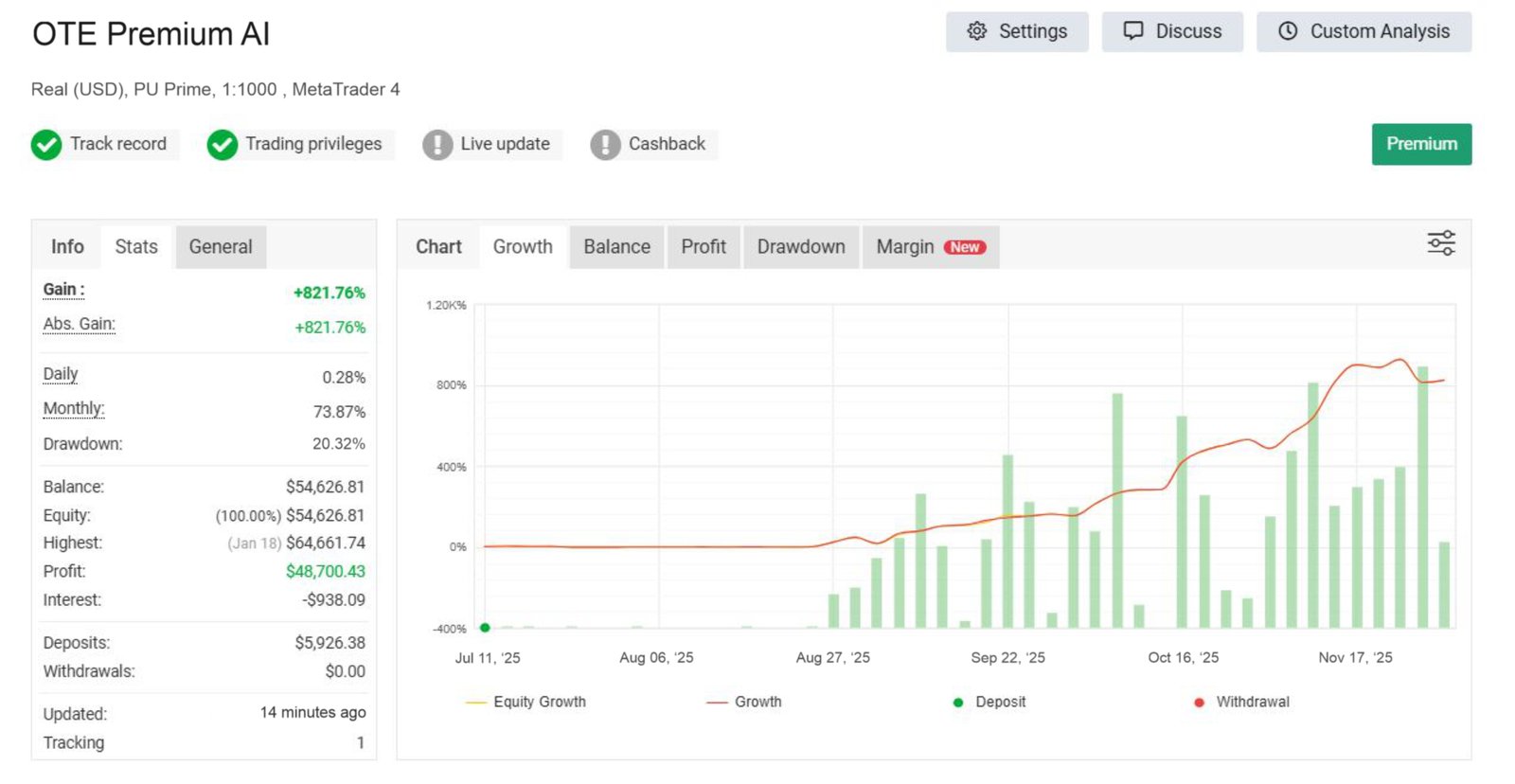
Task: Click the Custom Analysis clock icon
Action: (x=1288, y=31)
